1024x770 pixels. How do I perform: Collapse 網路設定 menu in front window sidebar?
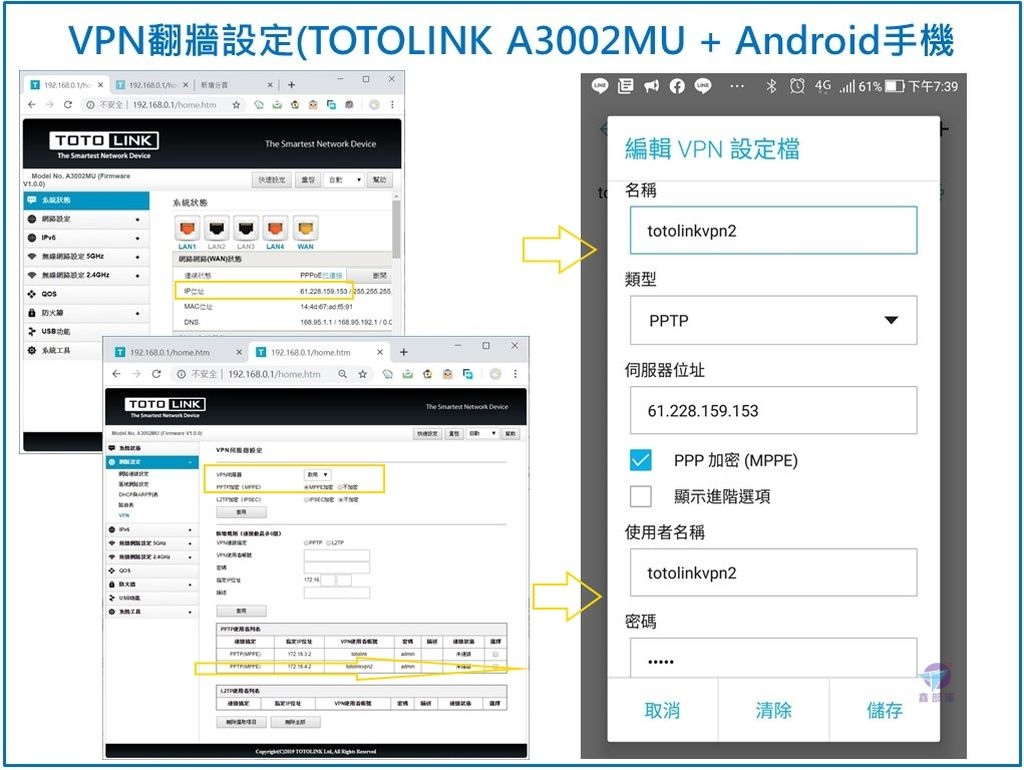click(152, 462)
